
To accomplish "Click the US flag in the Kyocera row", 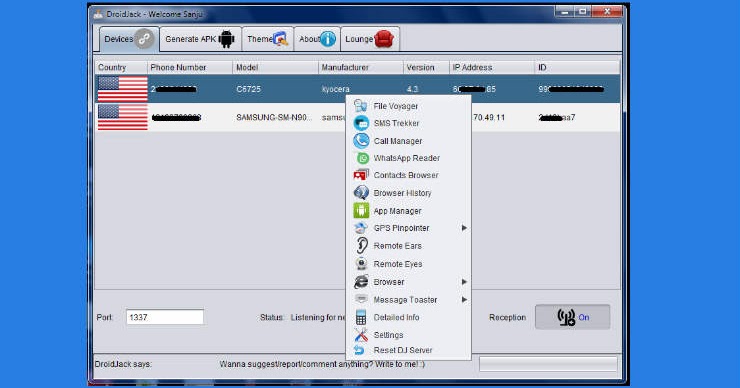I will tap(123, 89).
